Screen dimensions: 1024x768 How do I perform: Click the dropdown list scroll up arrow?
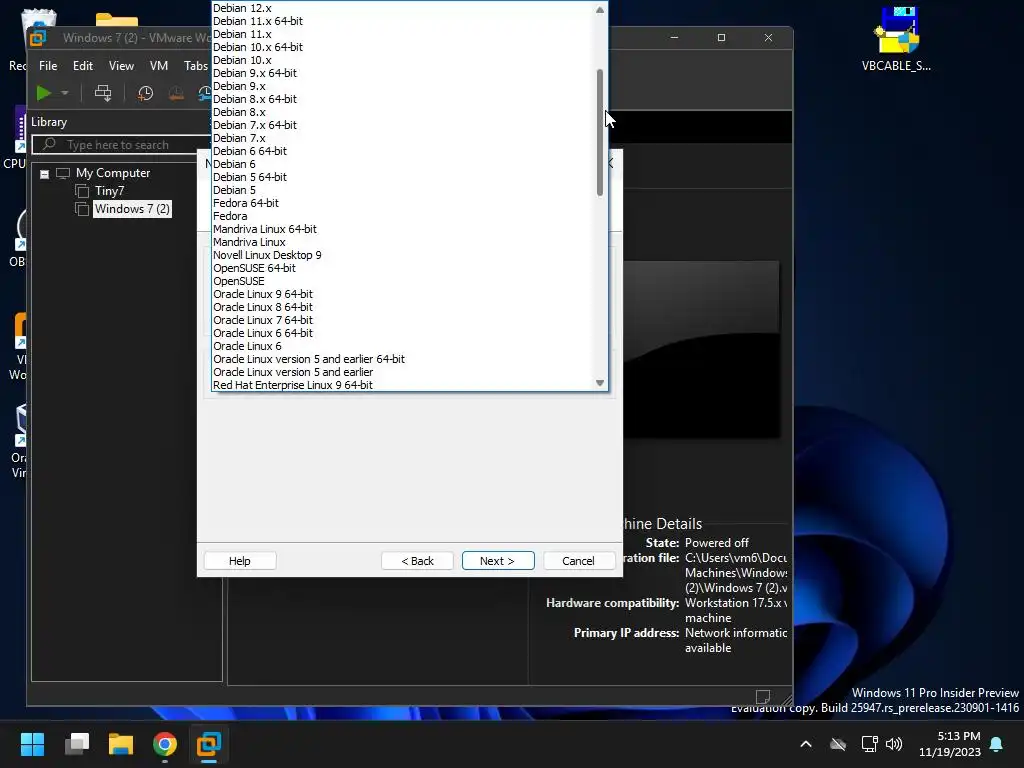(600, 10)
